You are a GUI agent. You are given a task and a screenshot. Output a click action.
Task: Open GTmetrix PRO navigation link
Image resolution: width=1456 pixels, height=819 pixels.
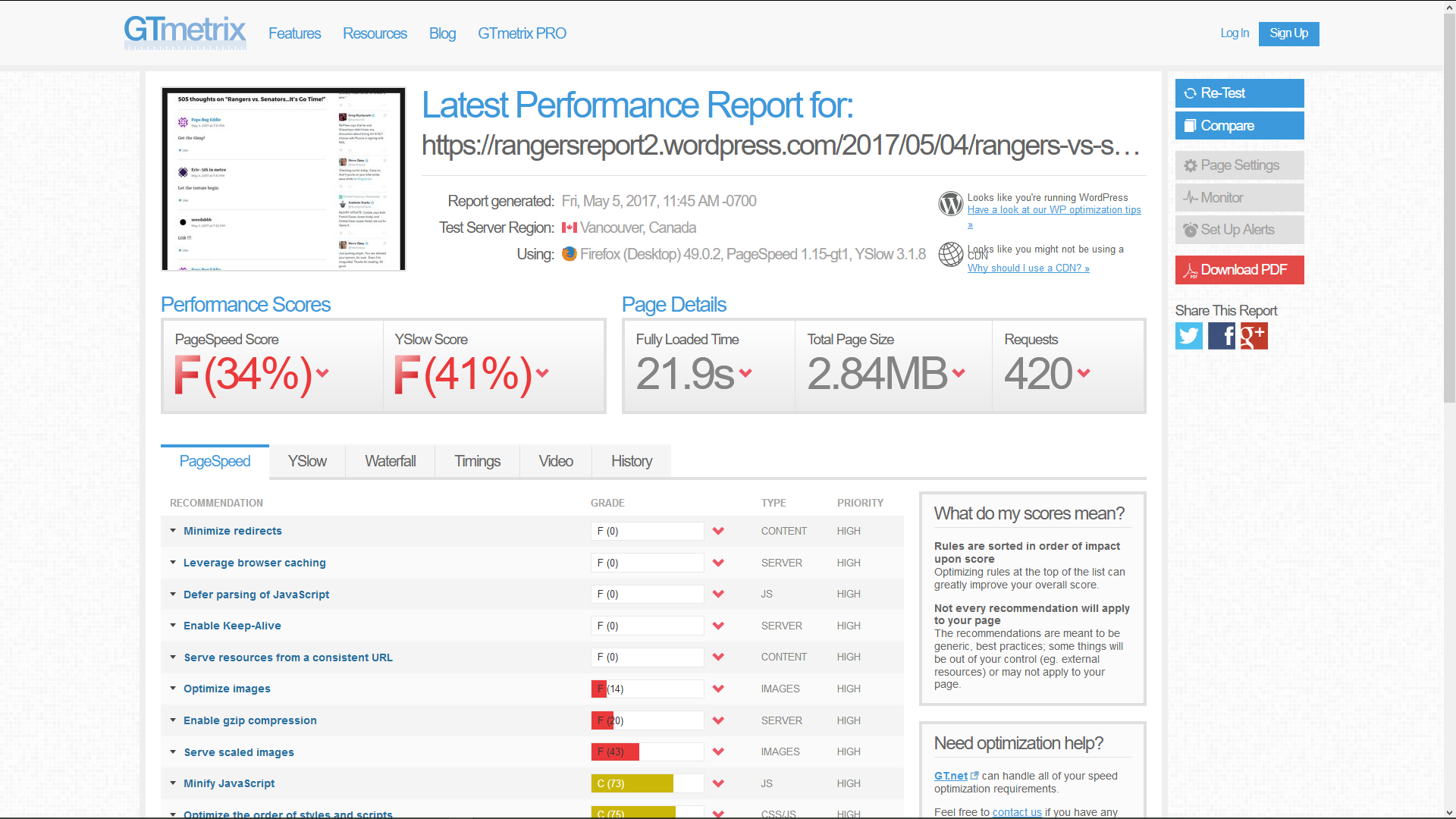tap(522, 33)
